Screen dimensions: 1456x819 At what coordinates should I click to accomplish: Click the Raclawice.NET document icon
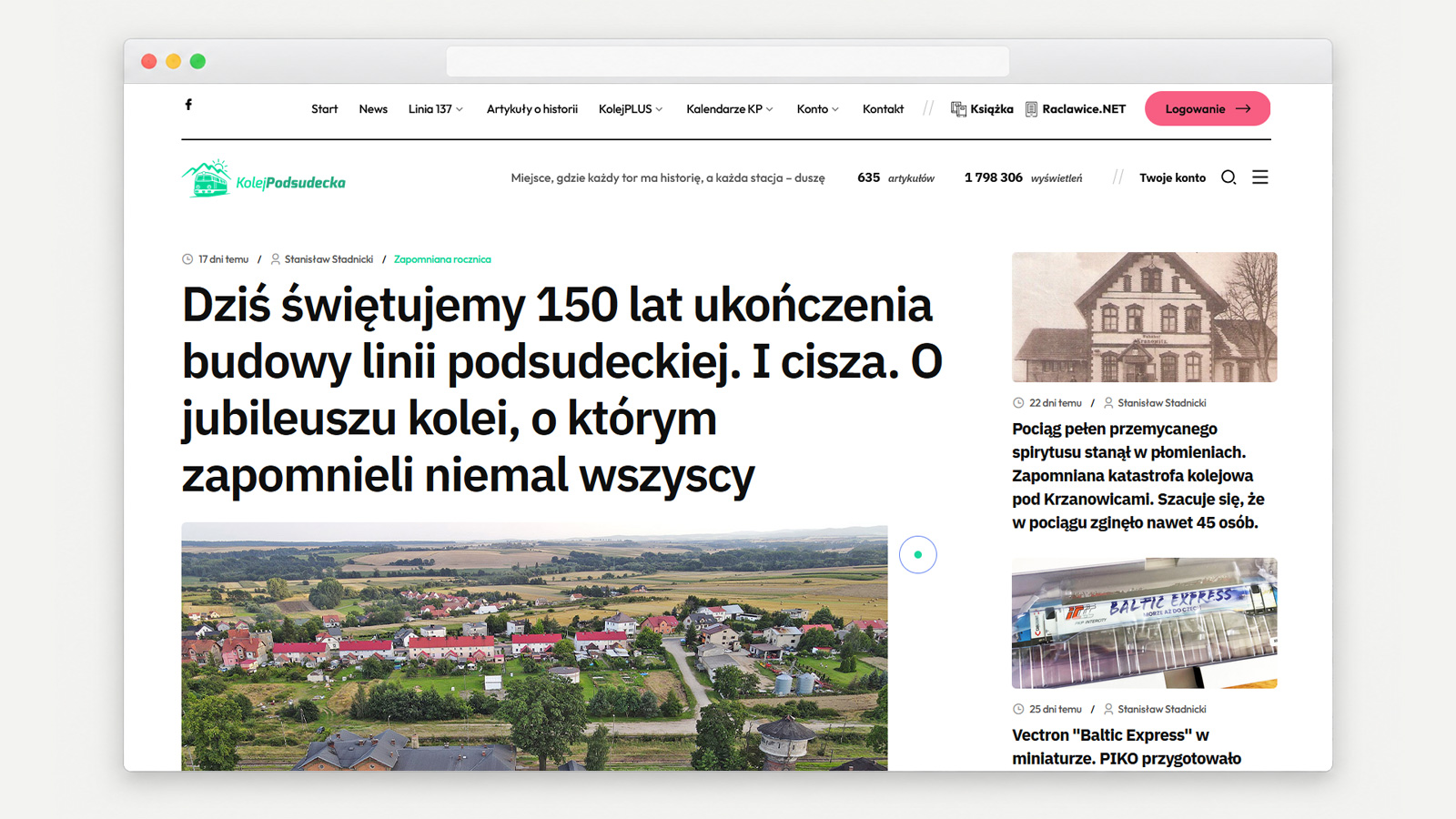click(1031, 109)
